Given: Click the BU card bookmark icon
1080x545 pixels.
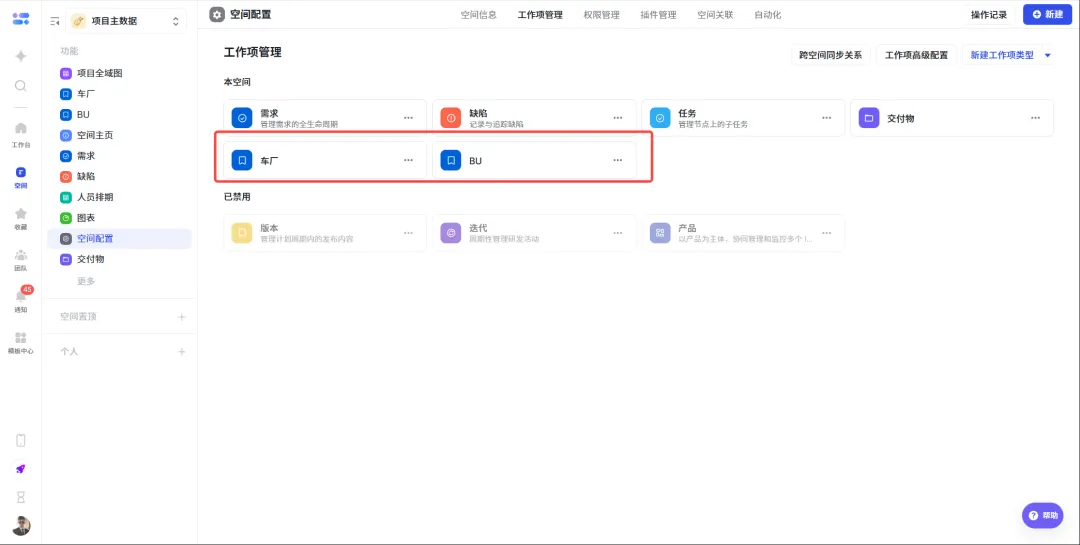Looking at the screenshot, I should (x=450, y=161).
